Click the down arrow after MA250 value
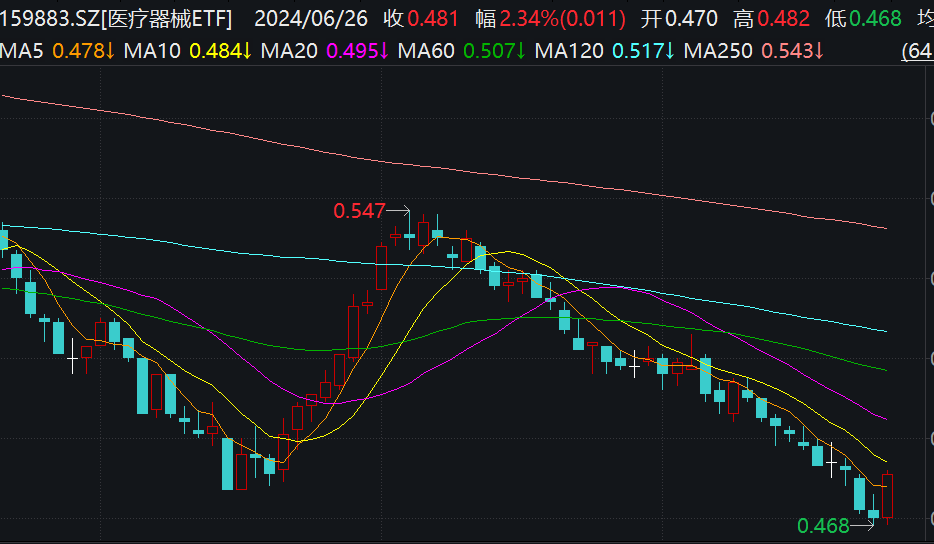Image resolution: width=934 pixels, height=544 pixels. 818,50
